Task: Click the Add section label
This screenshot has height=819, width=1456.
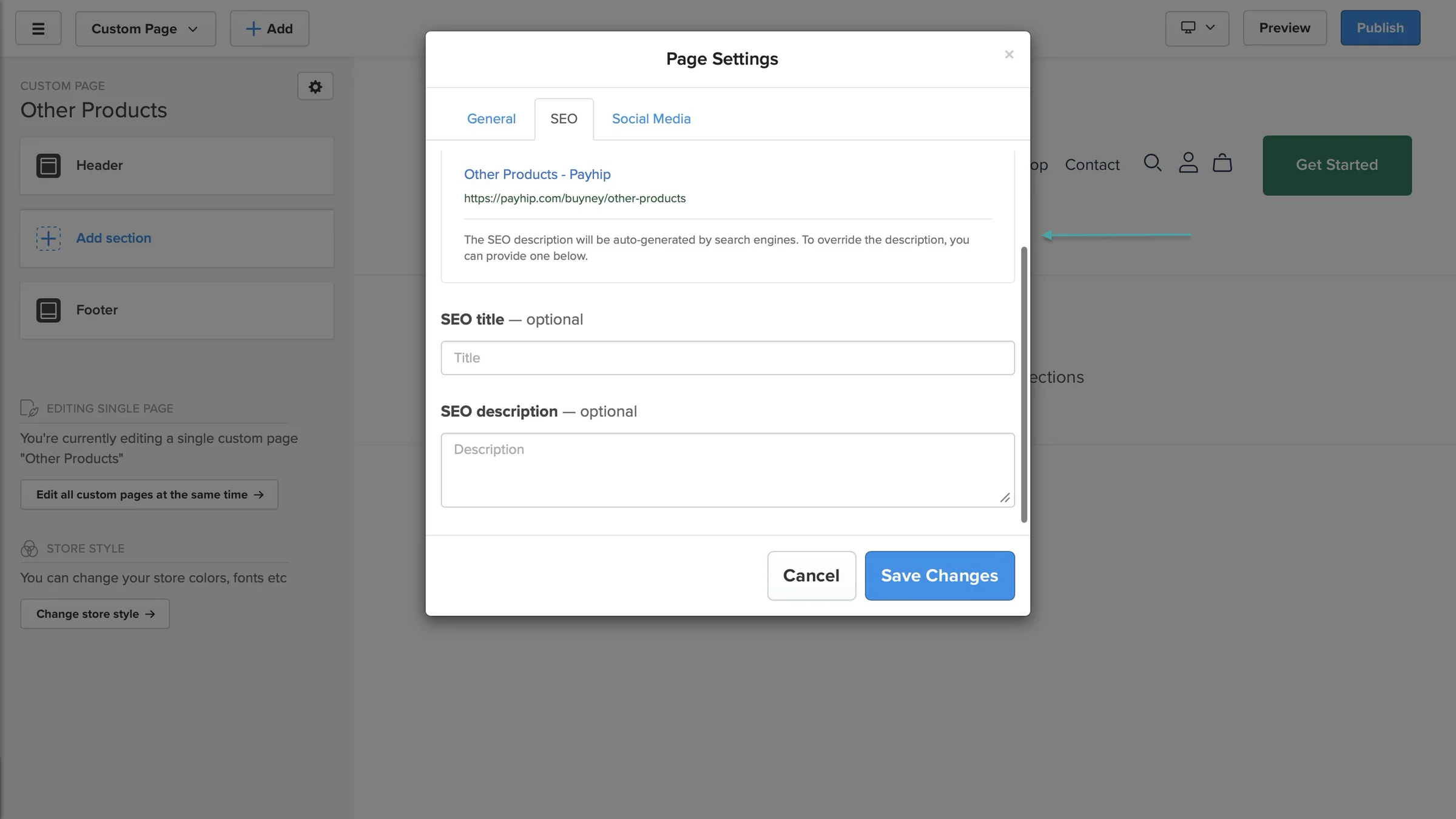Action: click(x=113, y=238)
